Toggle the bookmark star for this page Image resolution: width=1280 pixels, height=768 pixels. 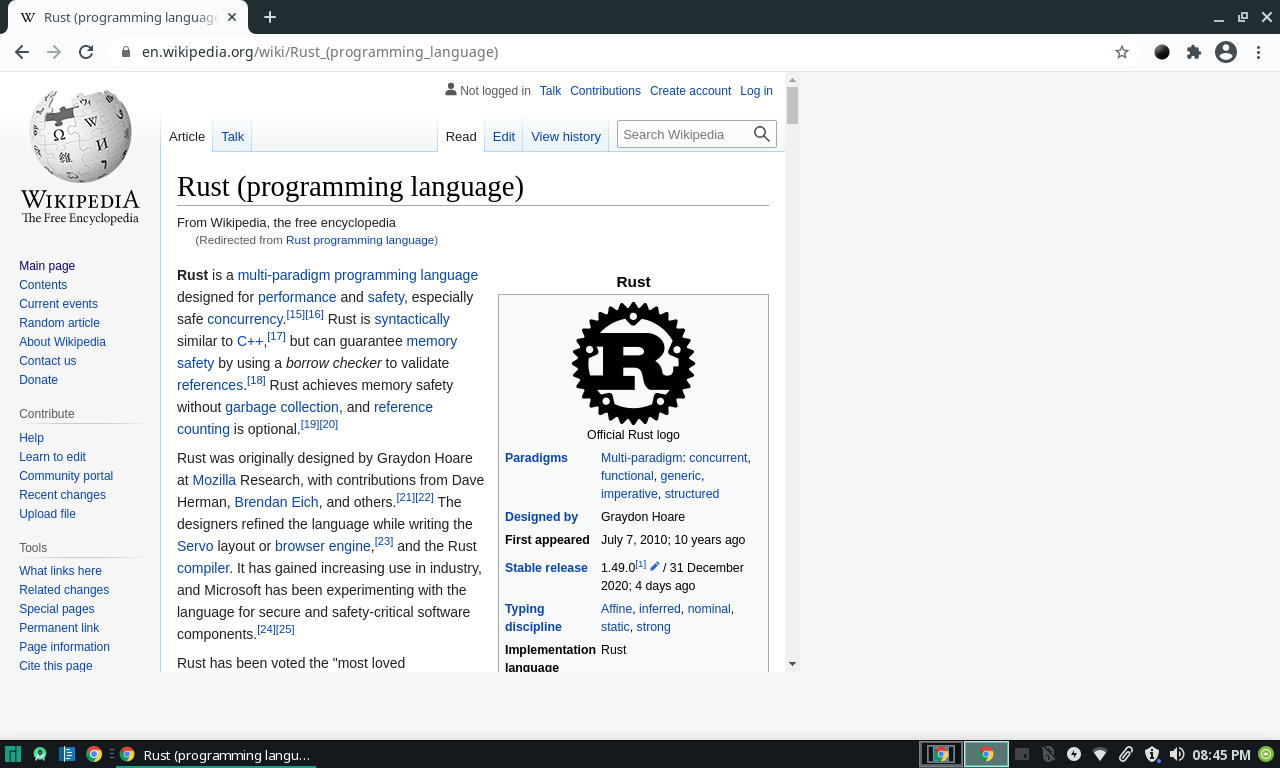tap(1121, 51)
